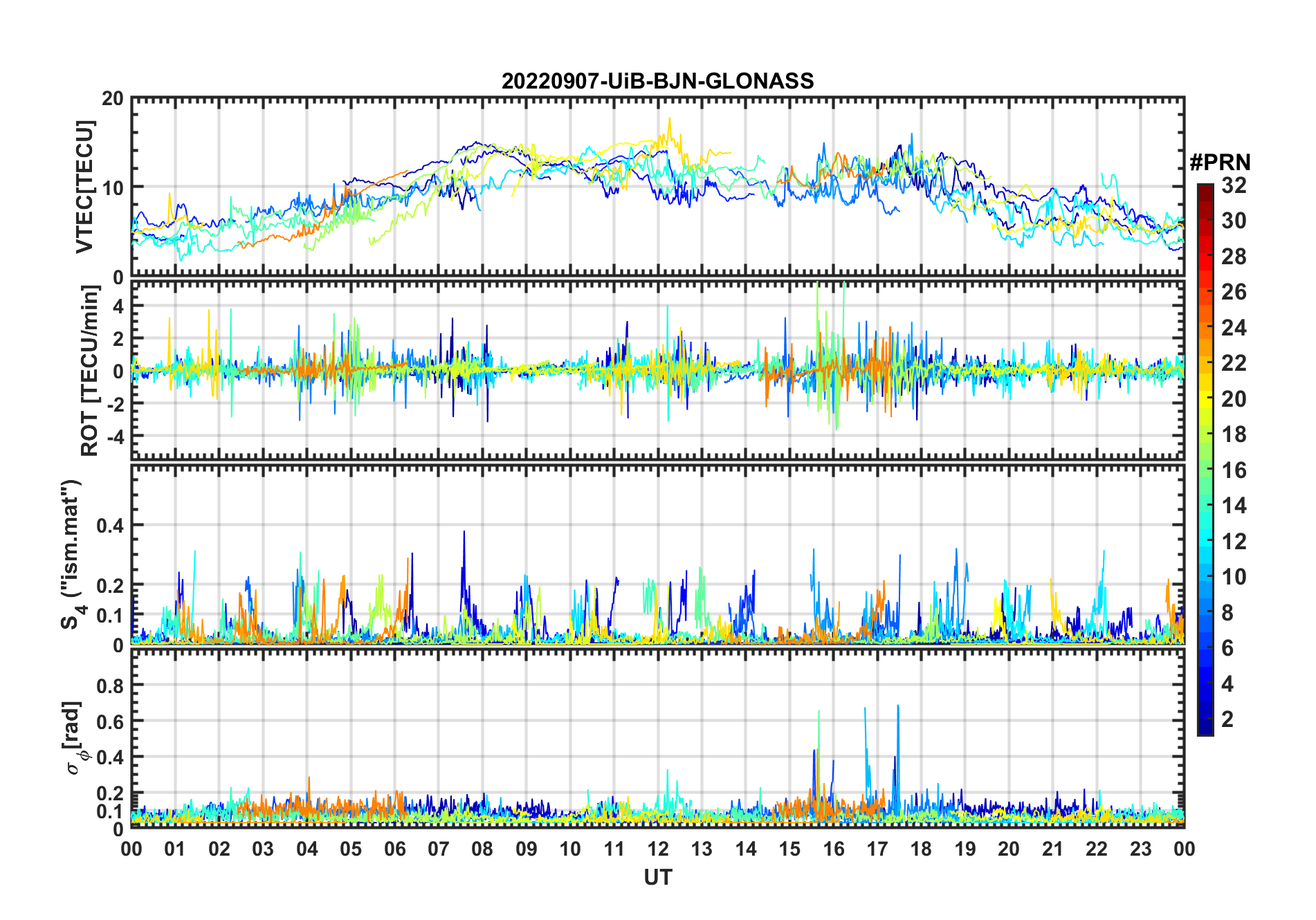This screenshot has width=1316, height=920.
Task: Click the x-axis tick label 23
Action: click(x=1140, y=849)
